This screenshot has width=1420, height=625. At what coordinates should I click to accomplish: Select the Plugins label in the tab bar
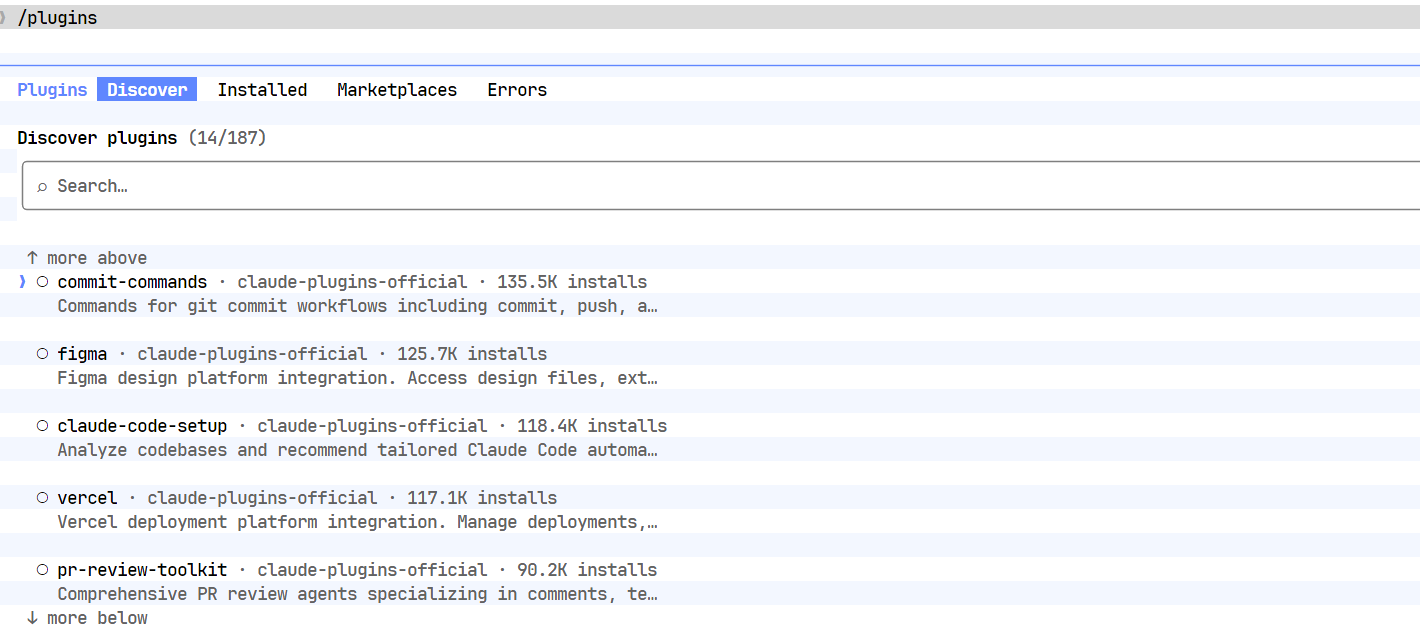[x=52, y=90]
